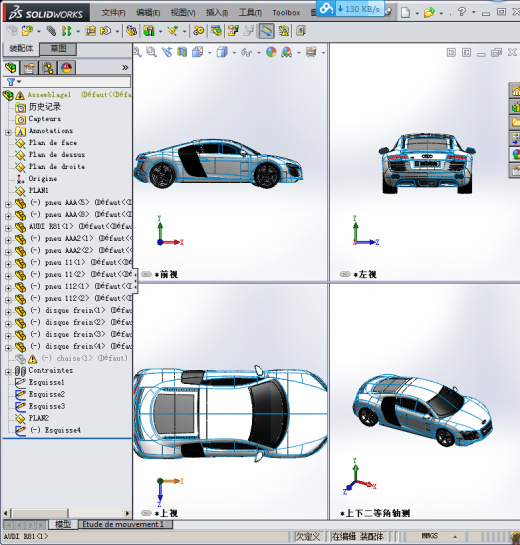Image resolution: width=520 pixels, height=545 pixels.
Task: Open the PropertyManager tab icon
Action: [x=29, y=67]
